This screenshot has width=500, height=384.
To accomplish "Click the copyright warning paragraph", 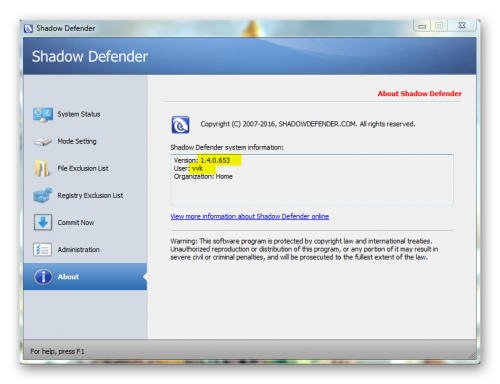I will pyautogui.click(x=304, y=249).
